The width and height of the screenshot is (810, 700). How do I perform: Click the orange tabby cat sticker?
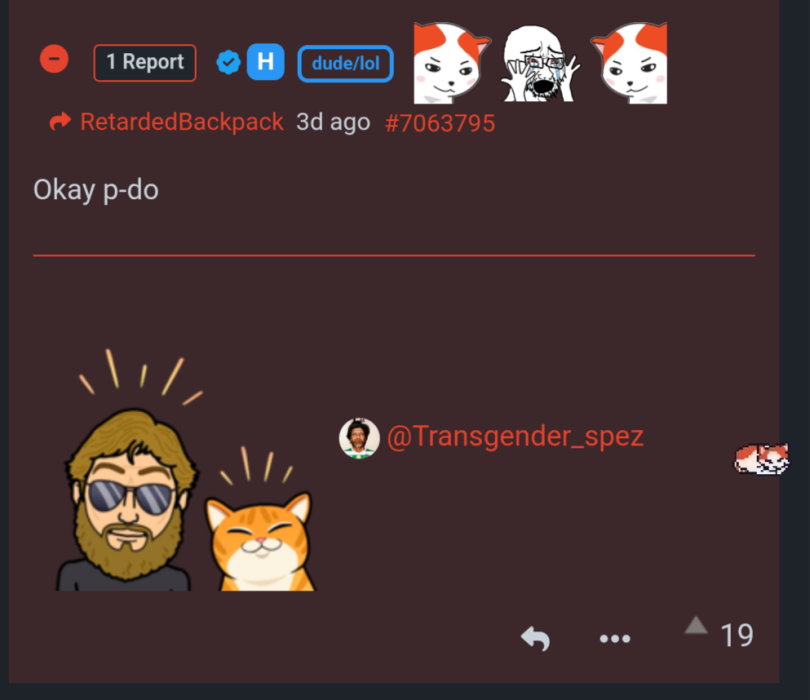(259, 519)
